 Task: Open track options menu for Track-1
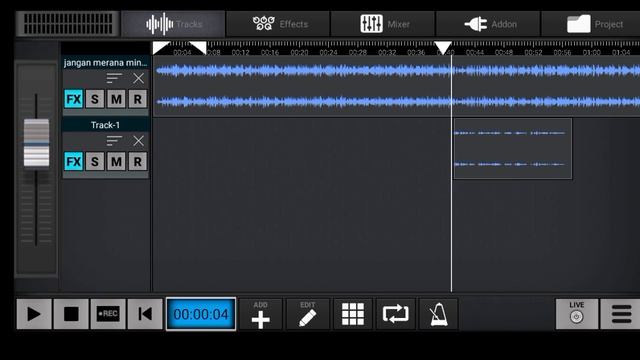[114, 140]
